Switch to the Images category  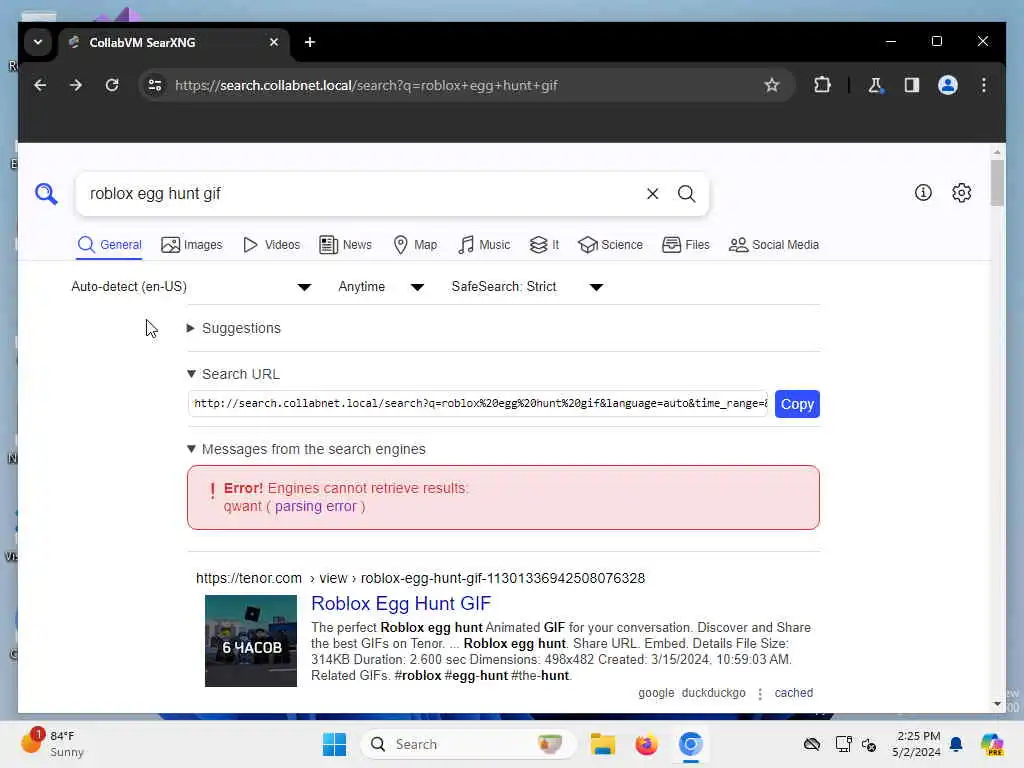point(191,245)
